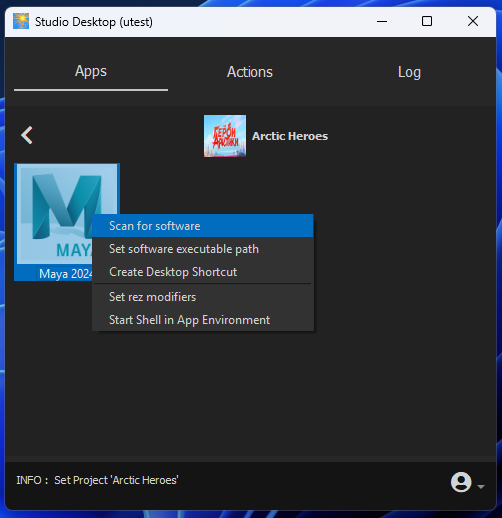Close the Studio Desktop window
Screen dimensions: 502x518
473,21
